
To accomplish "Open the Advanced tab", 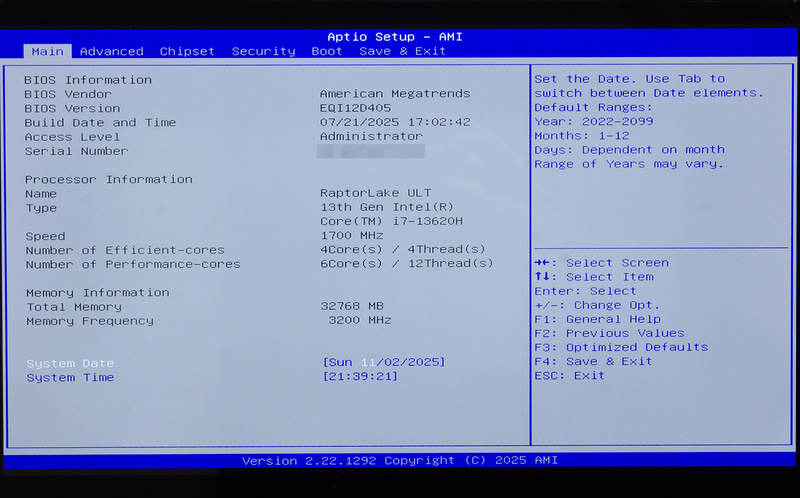I will 112,52.
